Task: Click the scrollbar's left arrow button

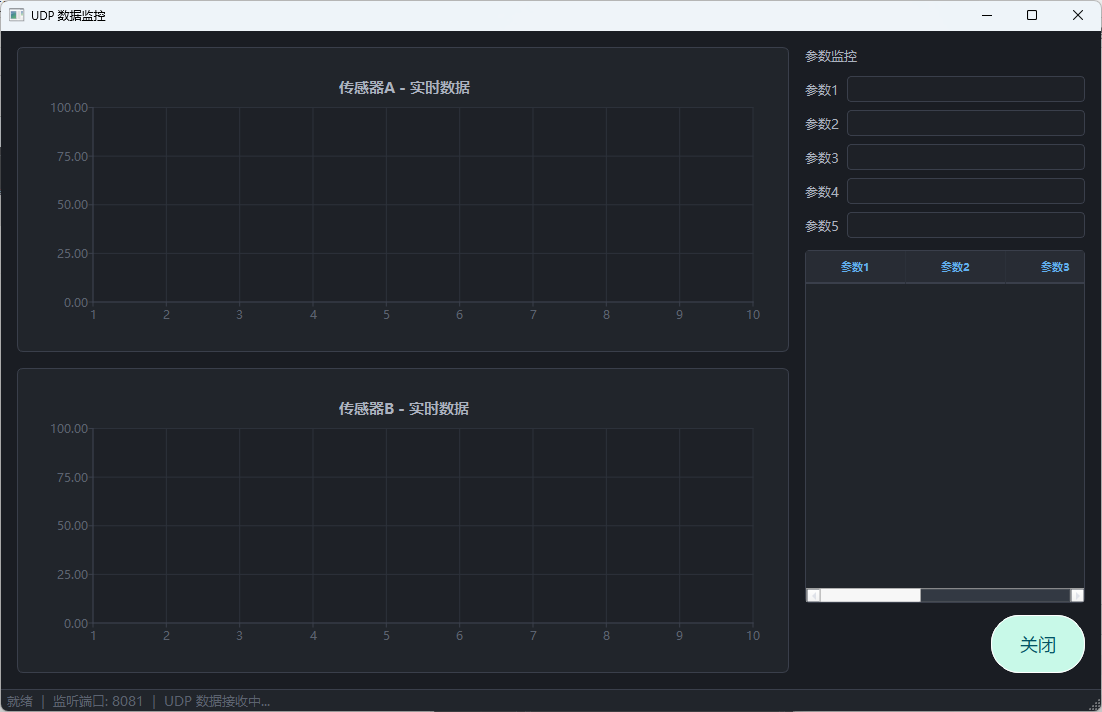Action: coord(813,595)
